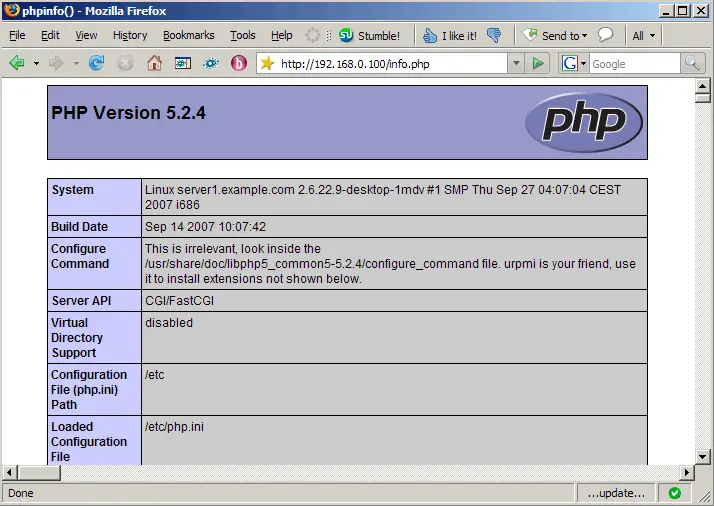This screenshot has height=506, width=714.
Task: Open the Help menu
Action: tap(281, 35)
